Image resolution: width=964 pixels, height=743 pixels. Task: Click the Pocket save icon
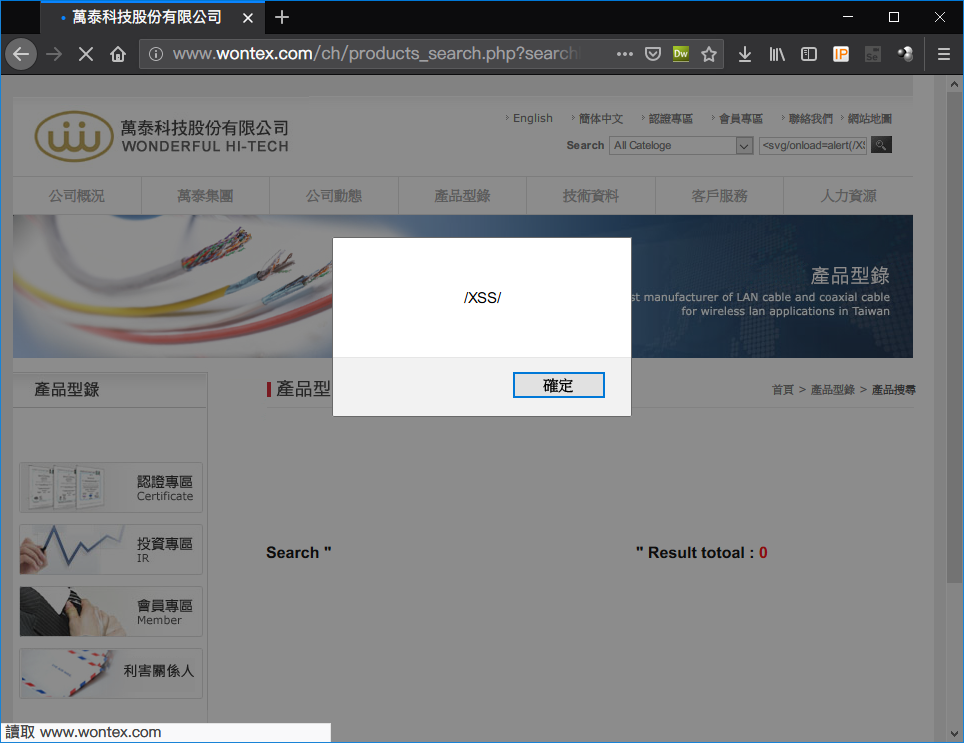coord(653,54)
